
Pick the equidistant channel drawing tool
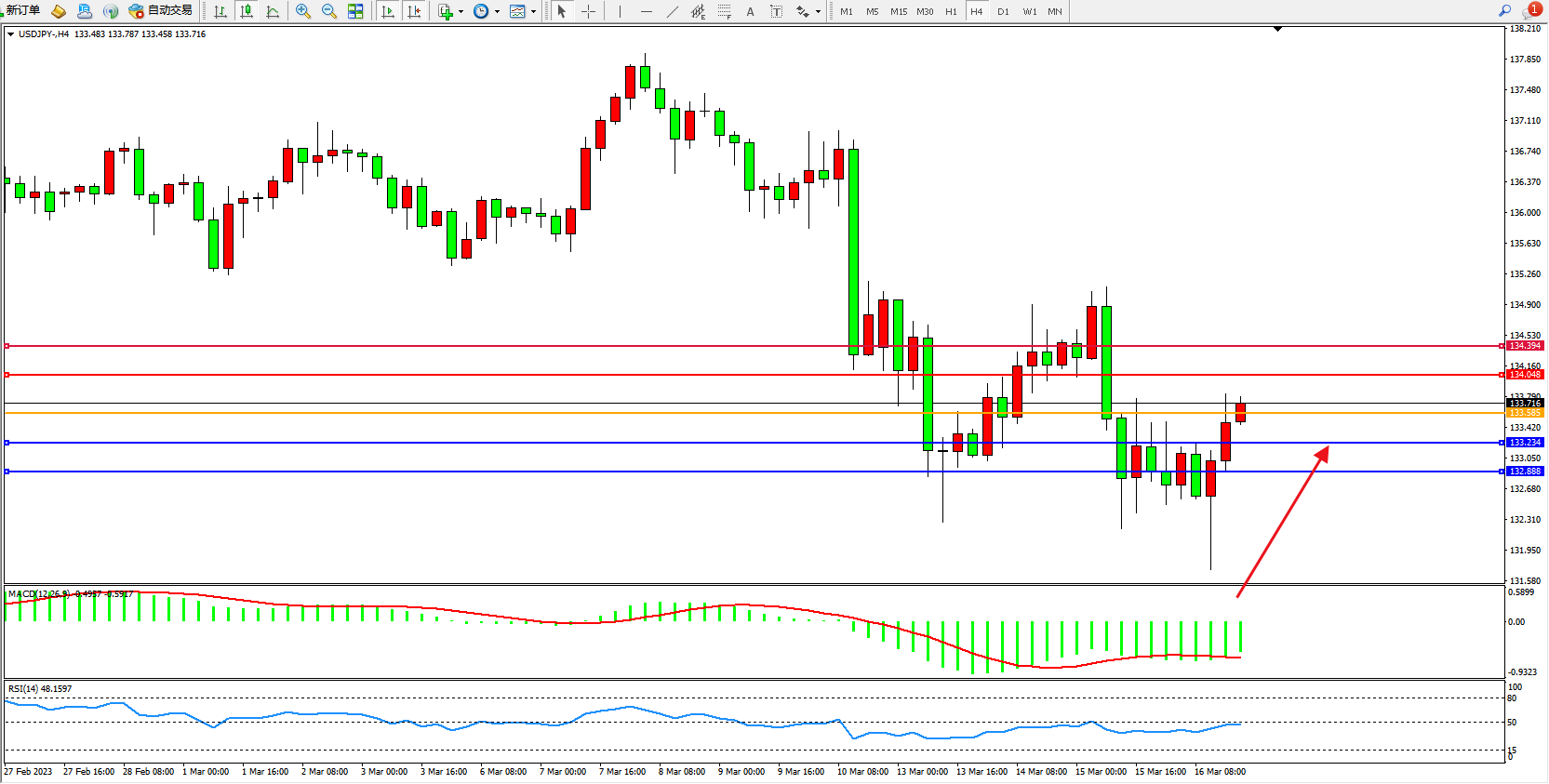pyautogui.click(x=698, y=11)
